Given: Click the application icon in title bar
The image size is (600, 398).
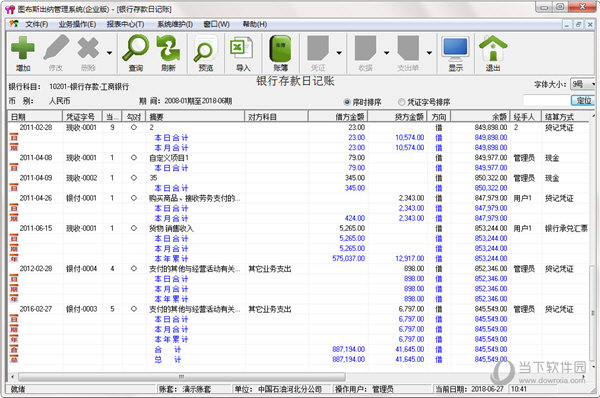Looking at the screenshot, I should [x=10, y=9].
